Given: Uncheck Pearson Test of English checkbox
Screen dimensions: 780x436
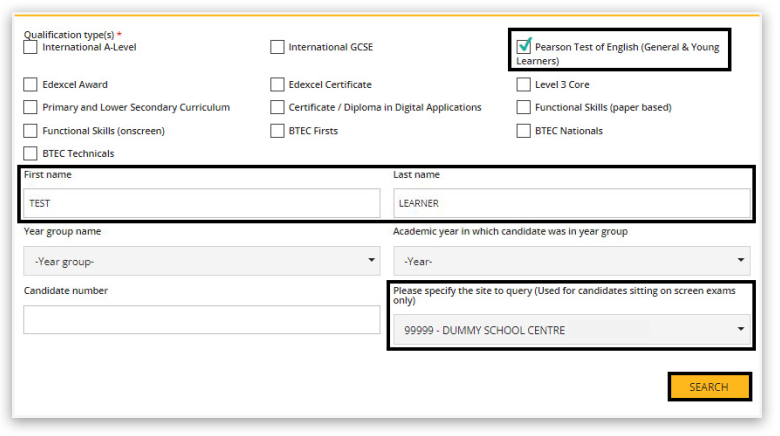Looking at the screenshot, I should pos(524,47).
